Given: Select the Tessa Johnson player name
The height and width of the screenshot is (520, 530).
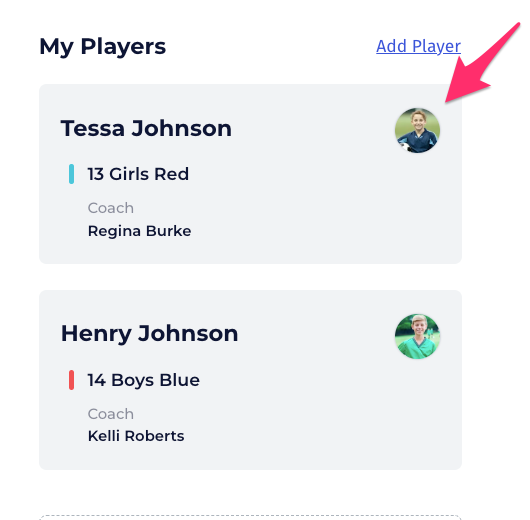Looking at the screenshot, I should click(146, 129).
